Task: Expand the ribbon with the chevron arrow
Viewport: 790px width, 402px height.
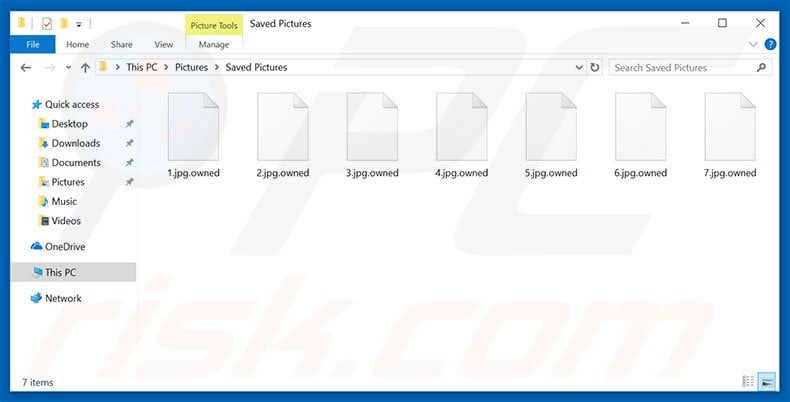Action: point(753,44)
